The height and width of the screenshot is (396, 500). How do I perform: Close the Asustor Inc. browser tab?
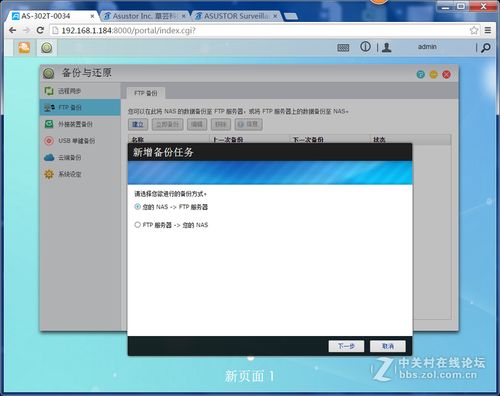coord(184,16)
